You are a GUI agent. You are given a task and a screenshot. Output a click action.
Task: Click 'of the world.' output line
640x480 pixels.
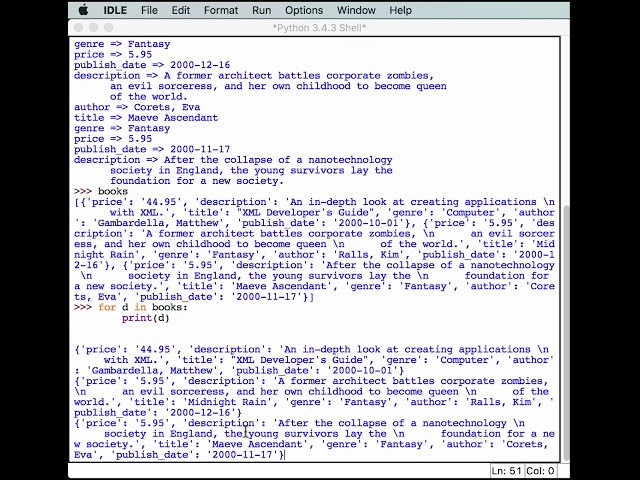click(149, 97)
